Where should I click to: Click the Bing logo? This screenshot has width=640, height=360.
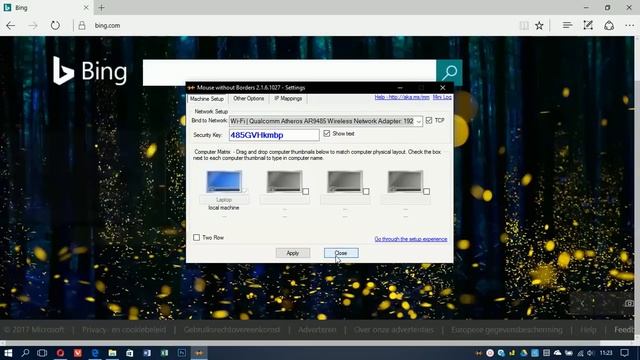tap(90, 71)
